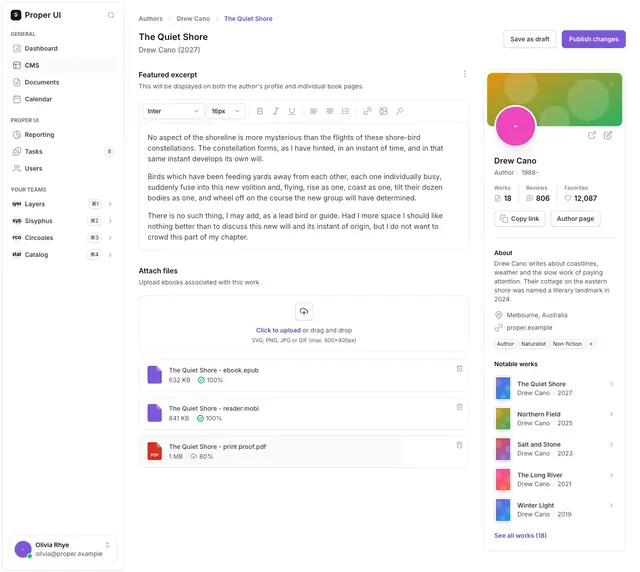640x572 pixels.
Task: Go to Drew Cano breadcrumb
Action: tap(193, 19)
